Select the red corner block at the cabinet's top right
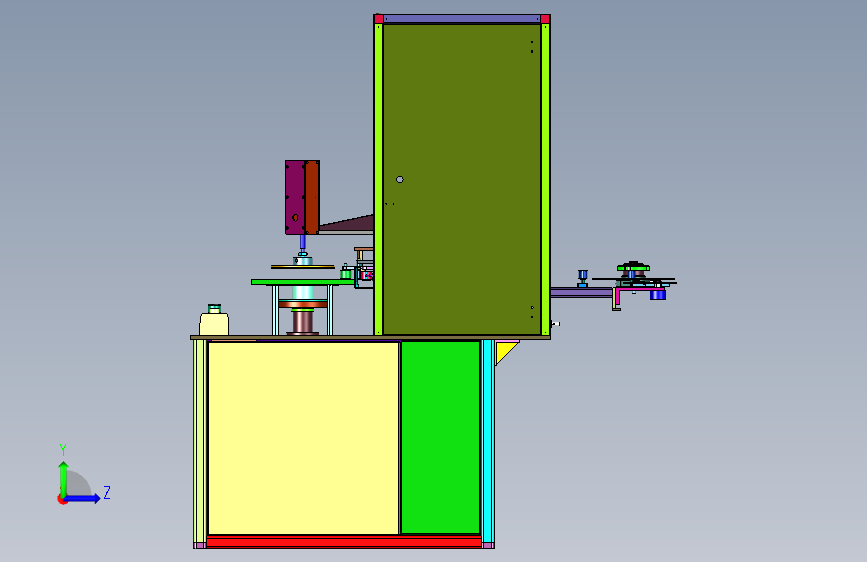The image size is (867, 562). [x=545, y=19]
